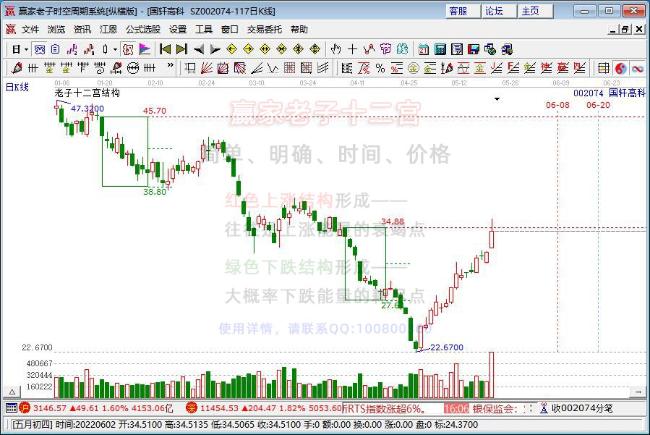Click the 45.70 price label
The width and height of the screenshot is (650, 435).
coord(155,111)
